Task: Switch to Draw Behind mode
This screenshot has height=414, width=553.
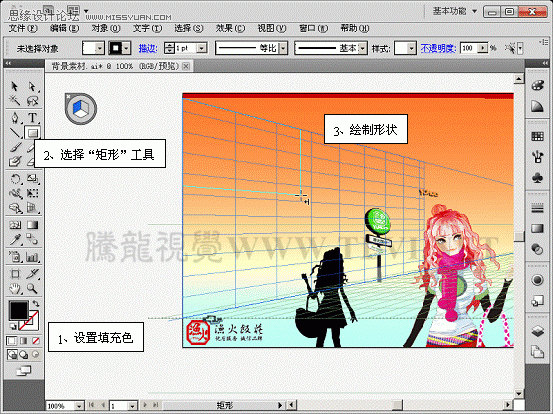Action: [x=24, y=354]
